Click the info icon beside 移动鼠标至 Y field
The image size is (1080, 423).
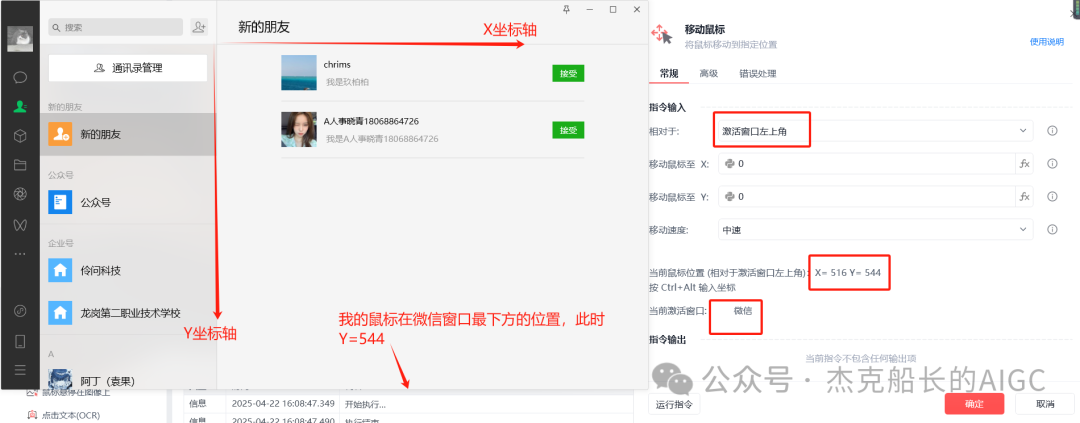coord(1052,196)
